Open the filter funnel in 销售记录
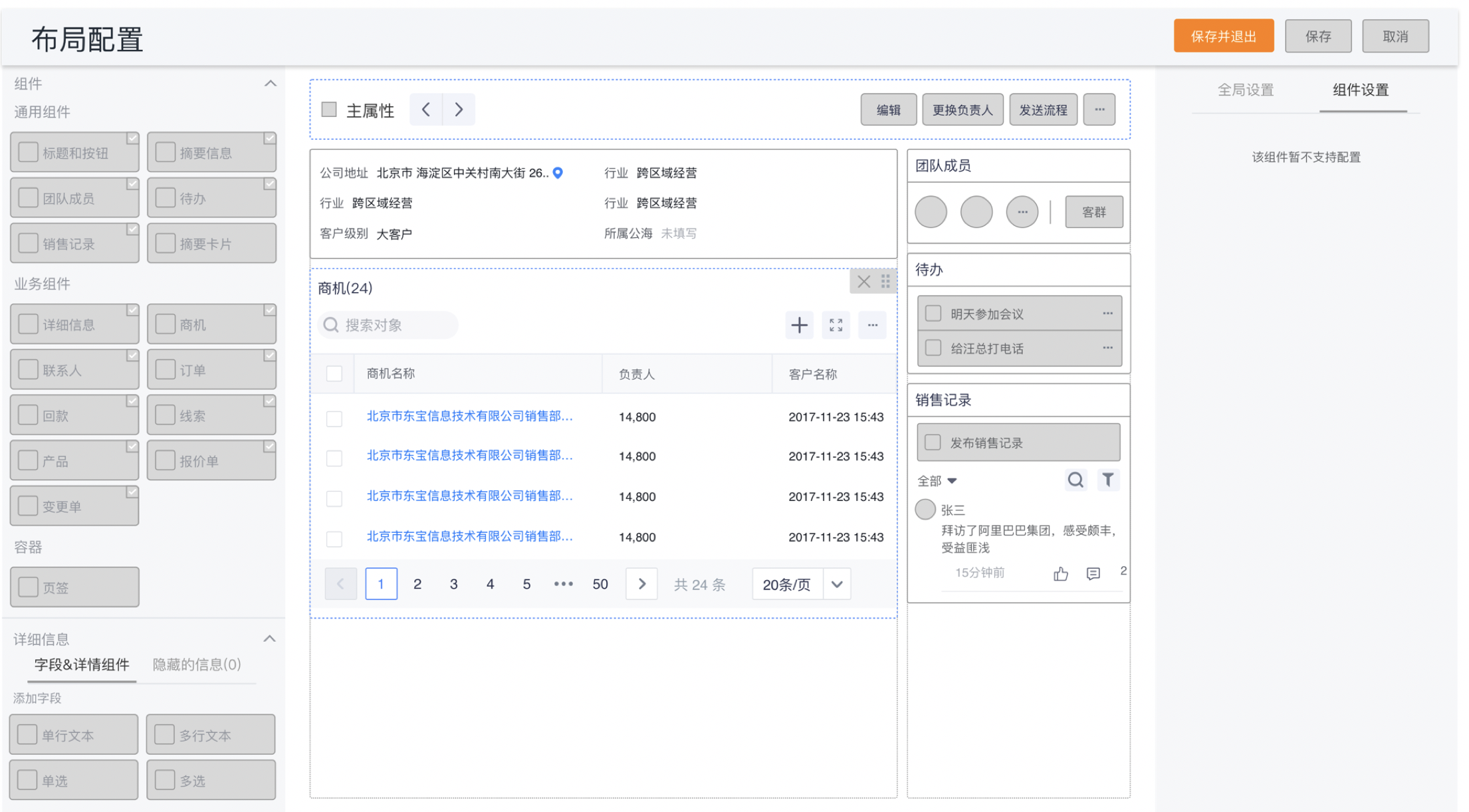 tap(1108, 480)
